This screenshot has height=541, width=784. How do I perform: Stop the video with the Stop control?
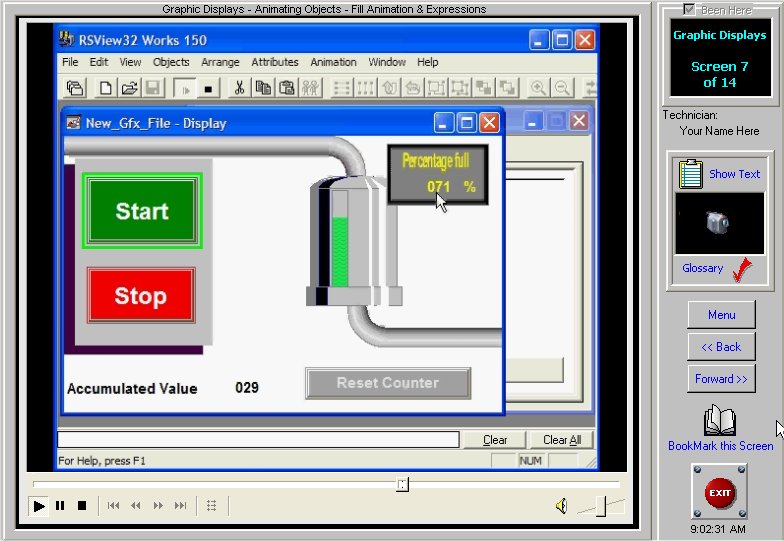tap(82, 506)
